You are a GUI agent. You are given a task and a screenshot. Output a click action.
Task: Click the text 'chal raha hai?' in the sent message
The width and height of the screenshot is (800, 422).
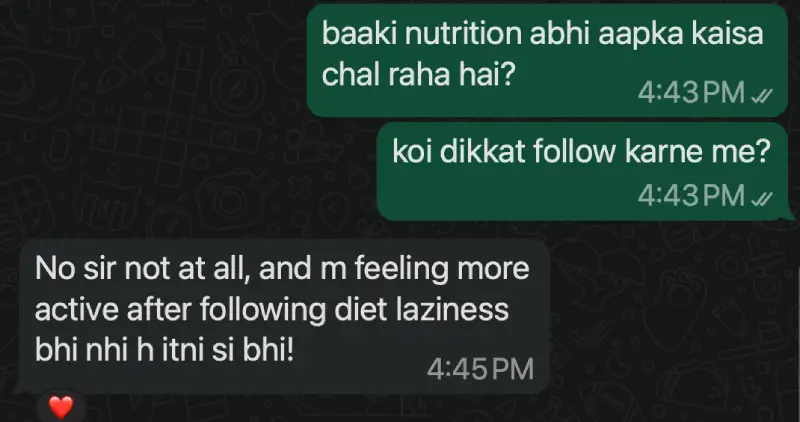(417, 75)
